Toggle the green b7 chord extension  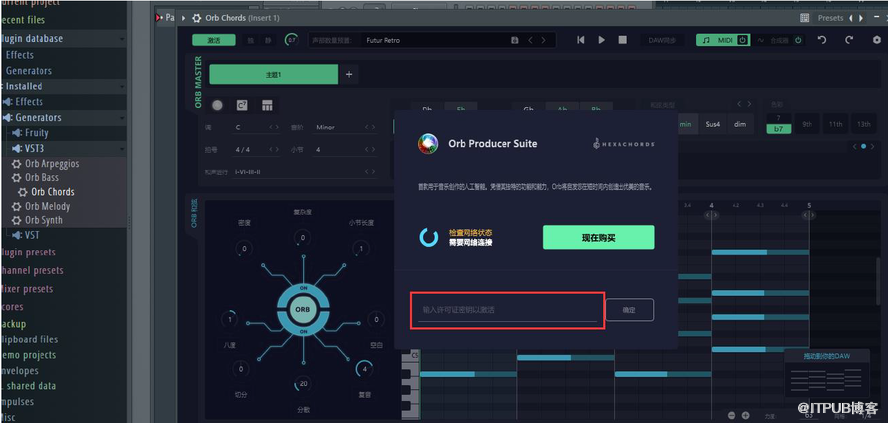click(778, 128)
